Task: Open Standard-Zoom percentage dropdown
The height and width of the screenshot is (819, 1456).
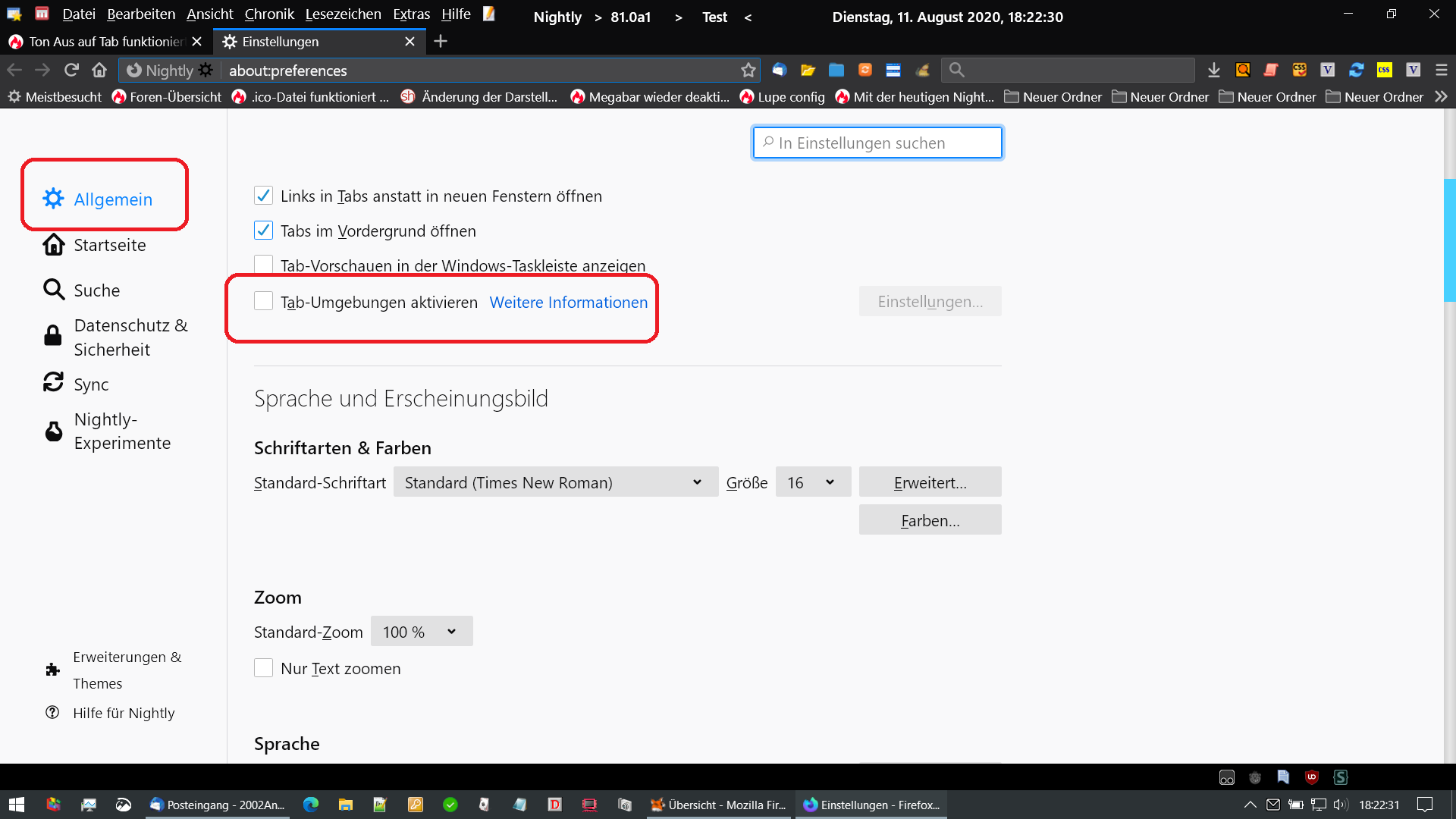Action: click(421, 632)
